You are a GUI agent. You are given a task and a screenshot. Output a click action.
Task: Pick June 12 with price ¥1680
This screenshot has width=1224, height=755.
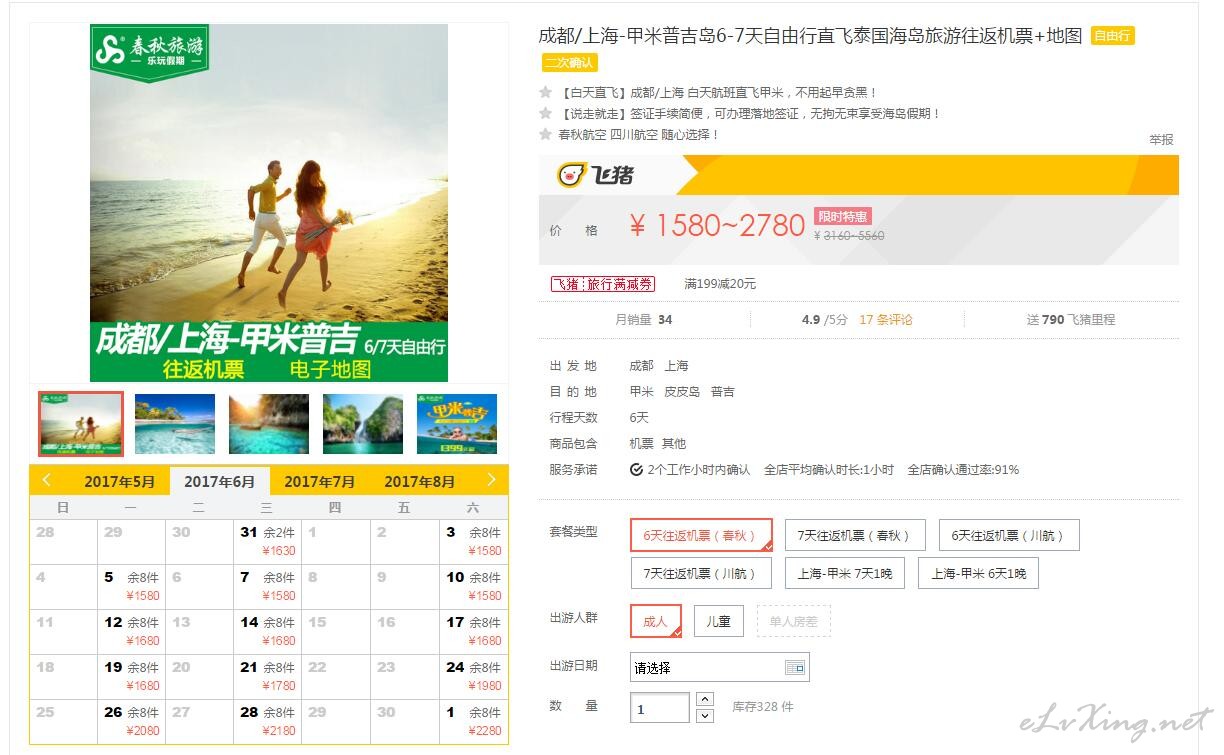click(x=131, y=632)
